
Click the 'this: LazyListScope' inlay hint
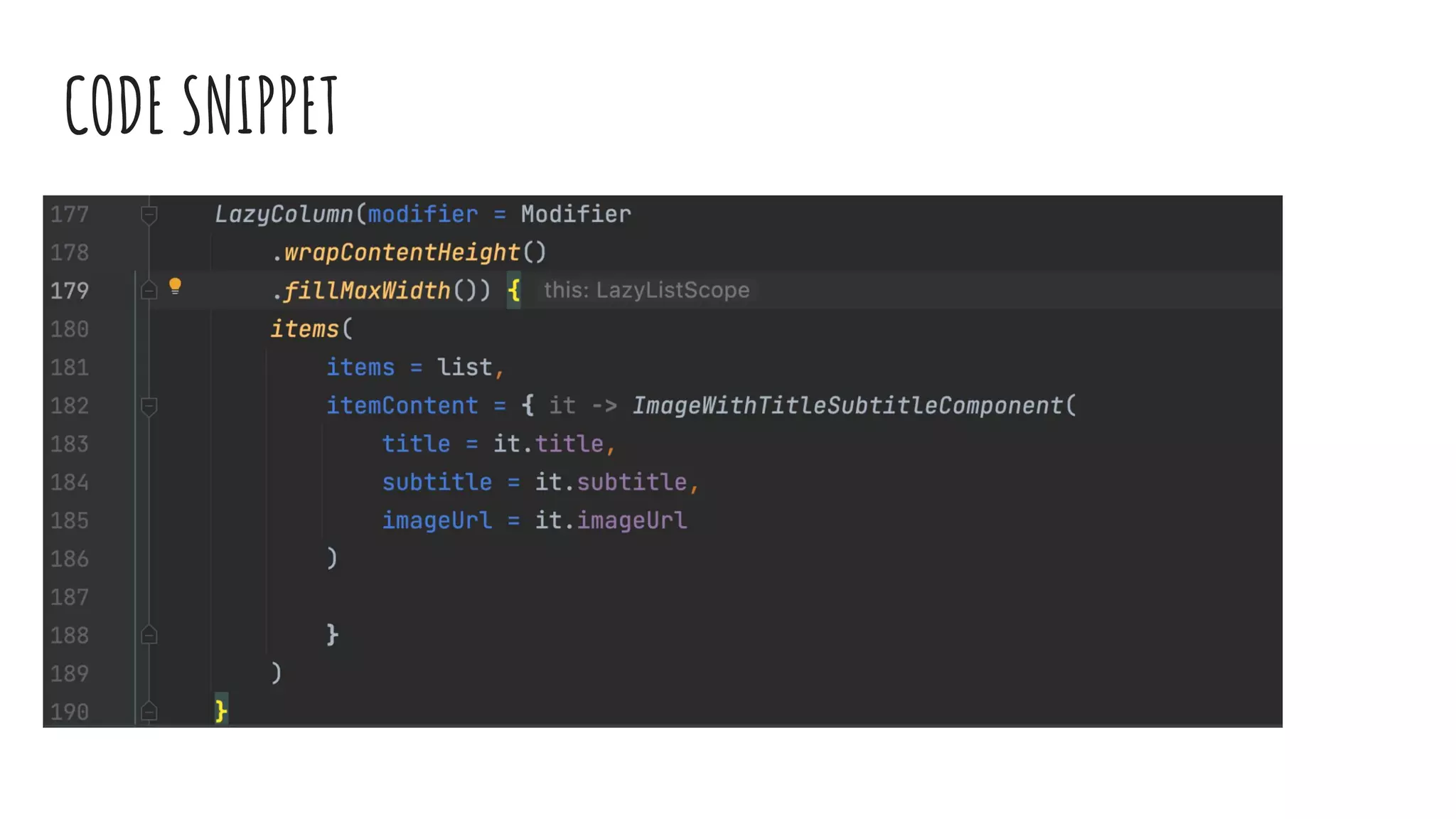click(646, 290)
